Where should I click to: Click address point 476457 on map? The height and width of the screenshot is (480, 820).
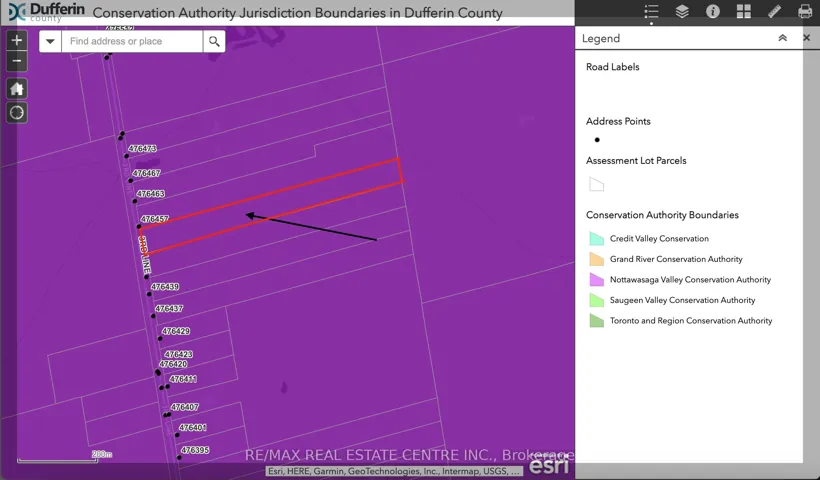139,227
